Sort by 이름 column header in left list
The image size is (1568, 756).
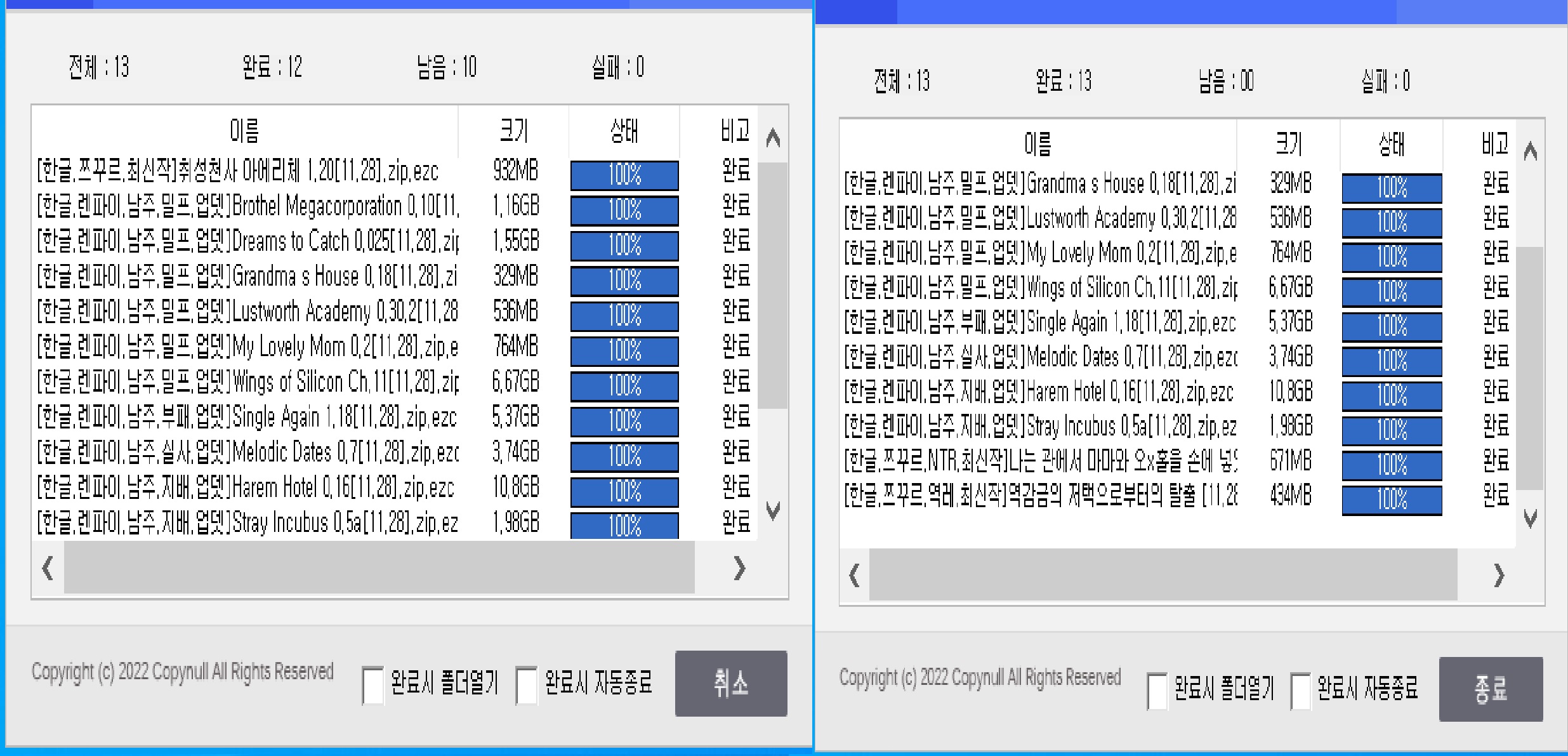tap(244, 131)
